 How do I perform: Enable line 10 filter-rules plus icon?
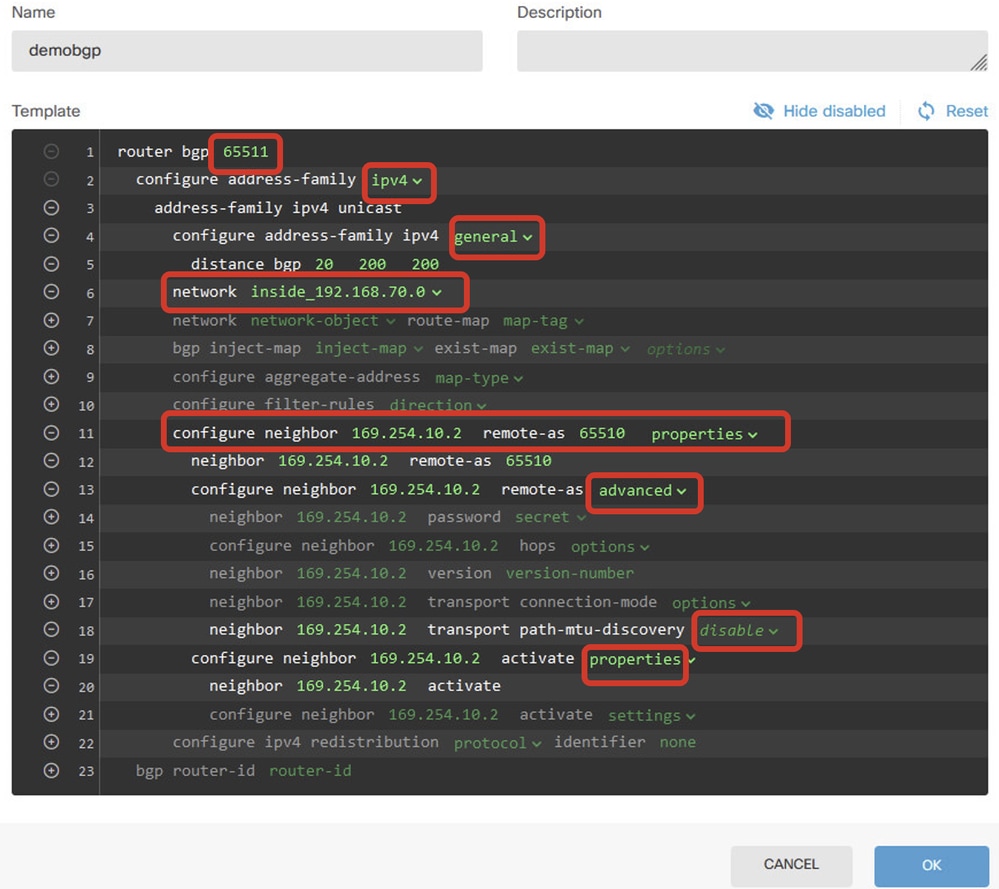pos(51,404)
